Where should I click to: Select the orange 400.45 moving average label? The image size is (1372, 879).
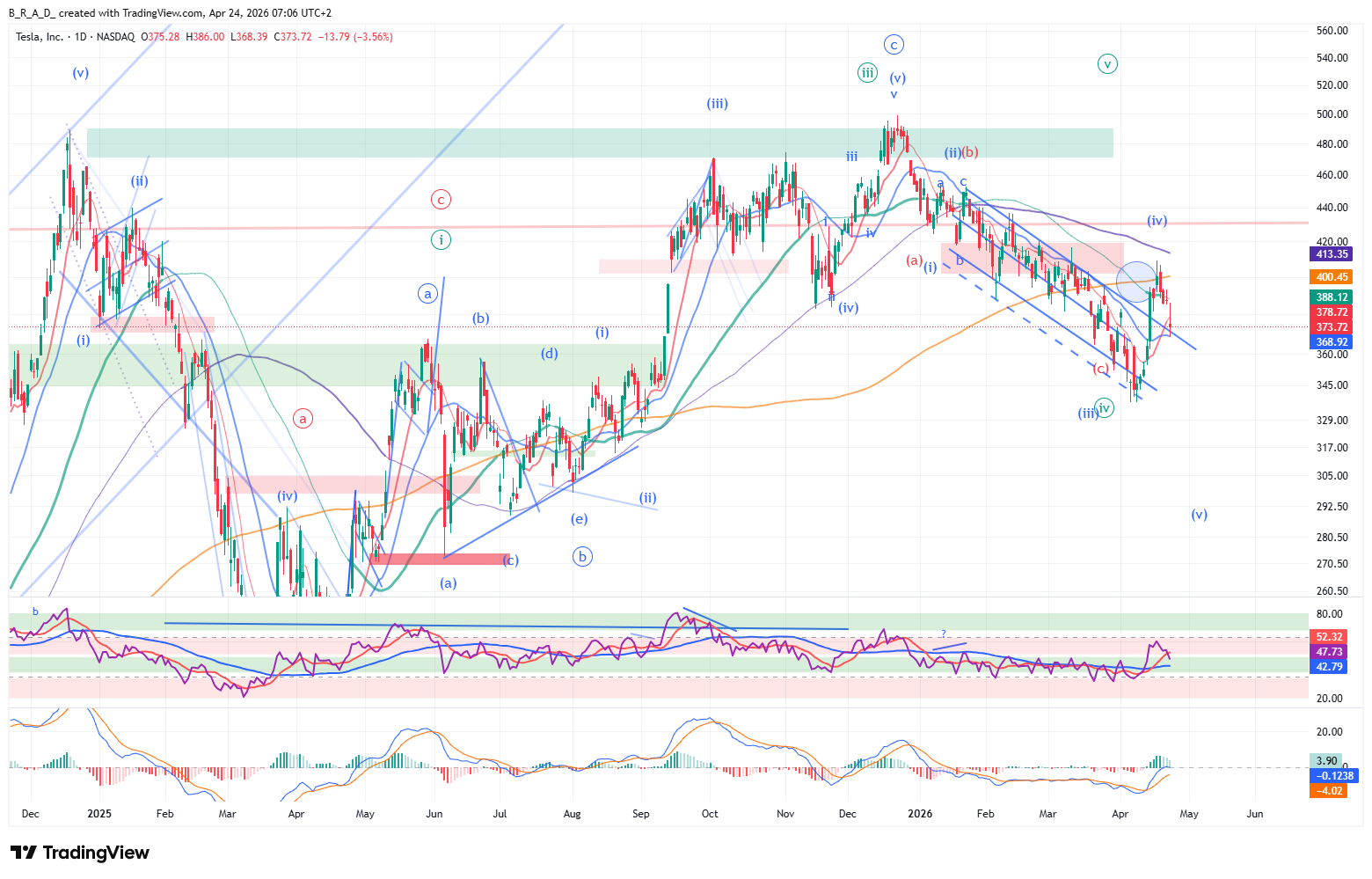point(1332,277)
